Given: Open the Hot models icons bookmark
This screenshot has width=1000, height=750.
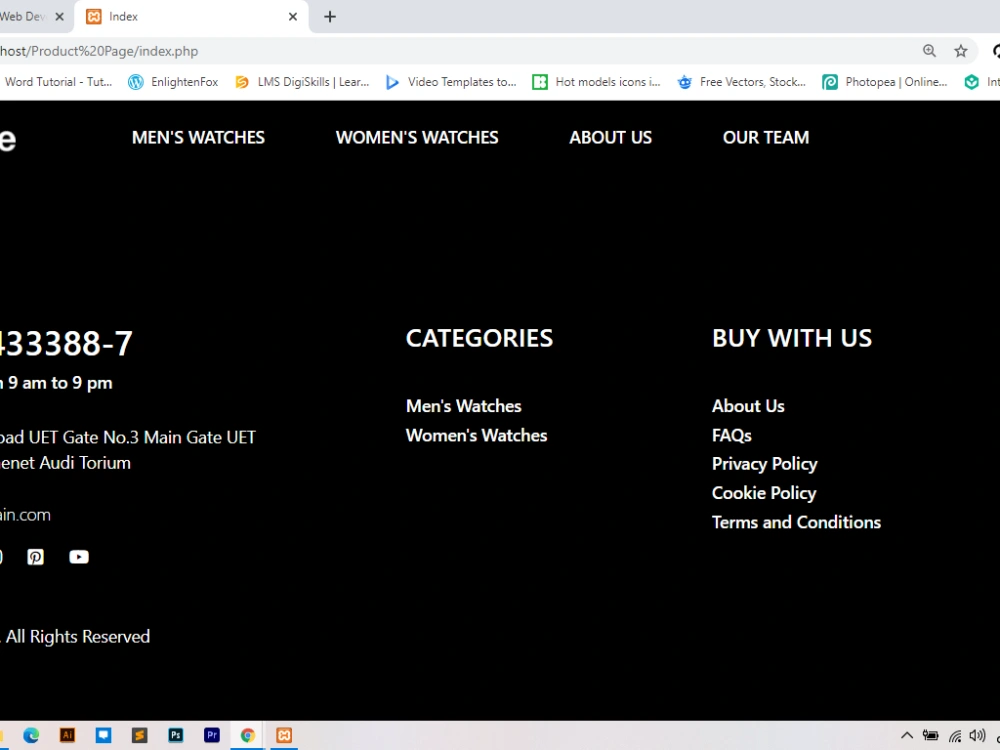Looking at the screenshot, I should pos(596,82).
